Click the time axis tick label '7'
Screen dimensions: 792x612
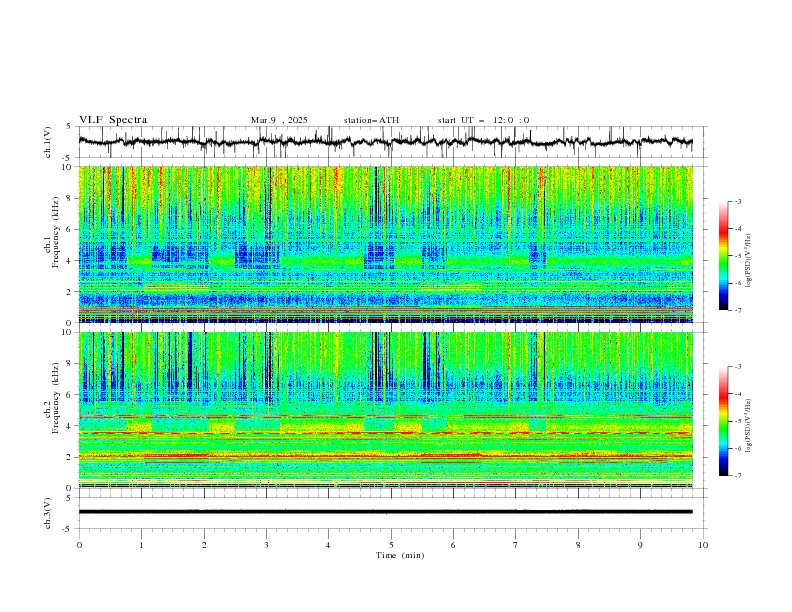[x=516, y=545]
